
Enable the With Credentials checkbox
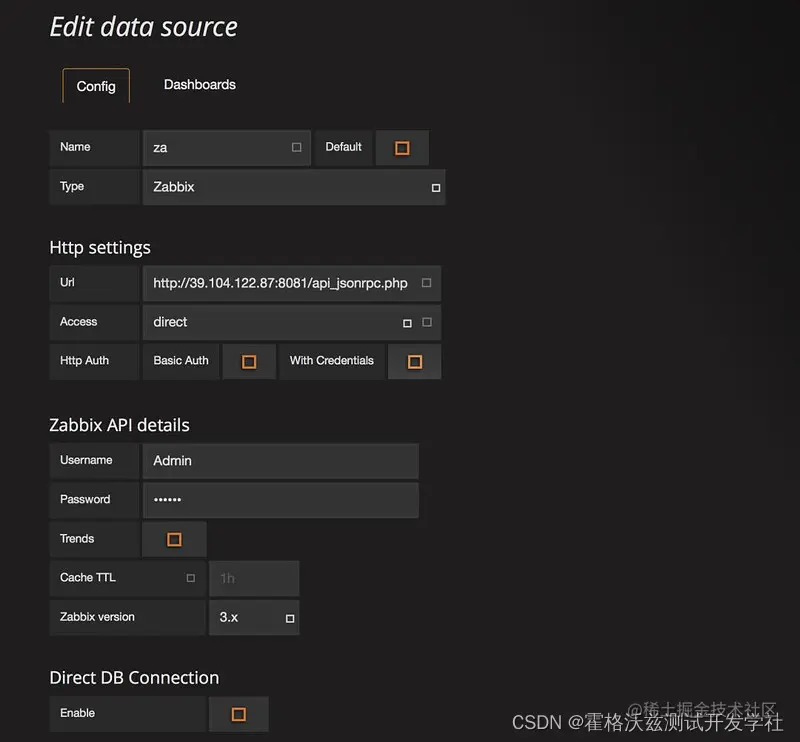tap(415, 362)
